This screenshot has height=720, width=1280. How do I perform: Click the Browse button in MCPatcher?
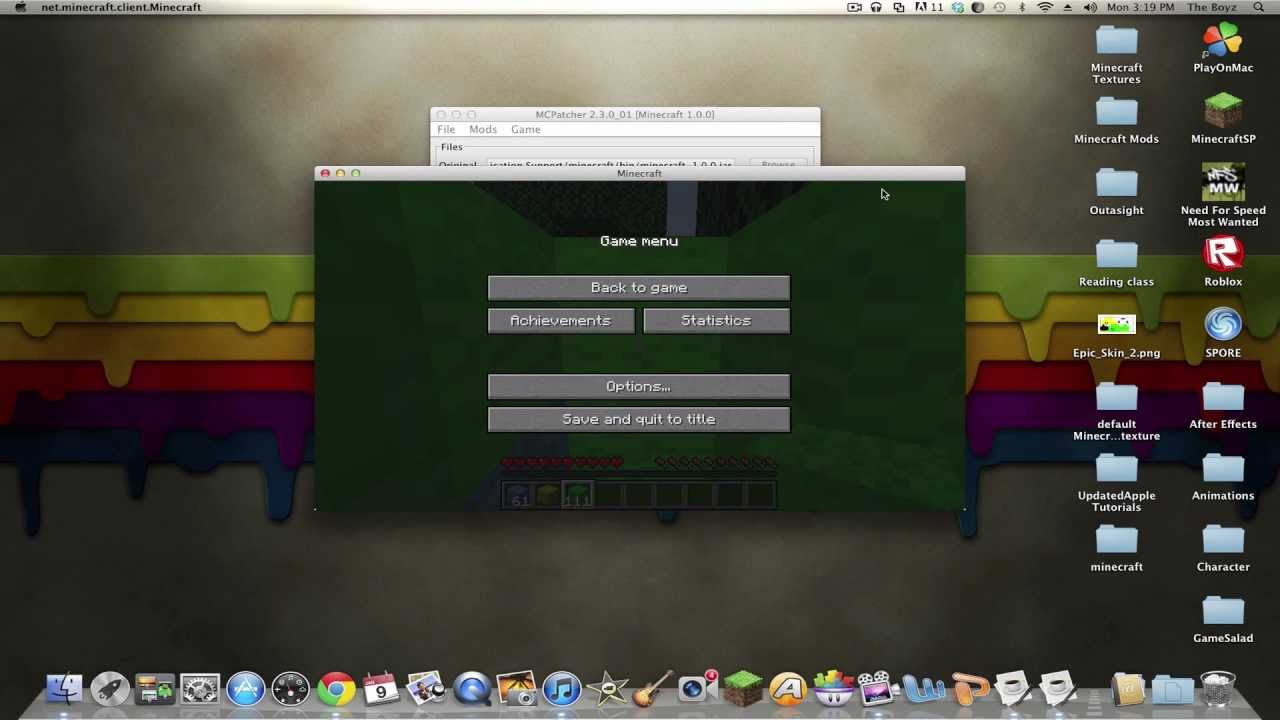[778, 163]
